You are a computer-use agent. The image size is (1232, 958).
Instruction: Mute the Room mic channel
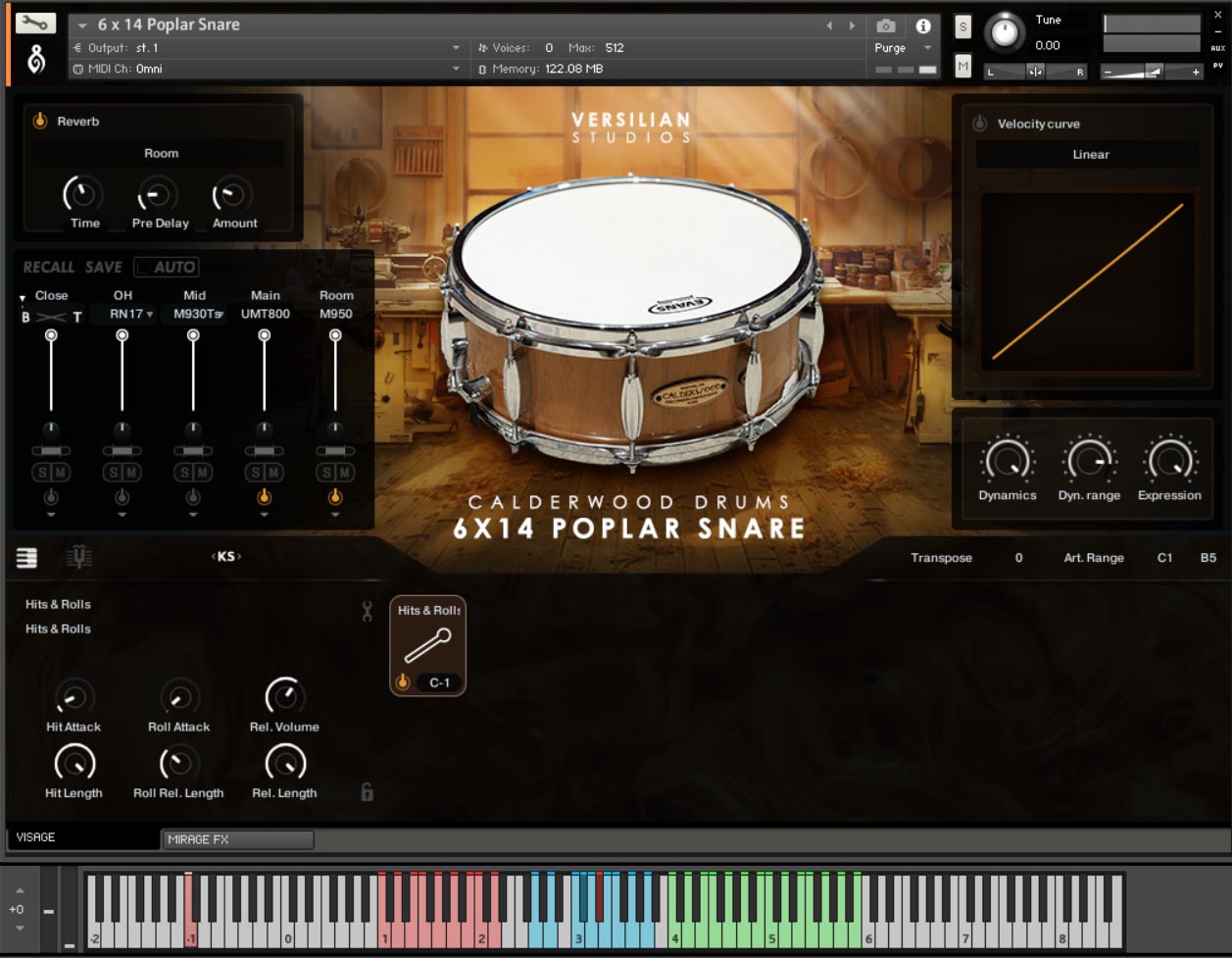tap(344, 473)
